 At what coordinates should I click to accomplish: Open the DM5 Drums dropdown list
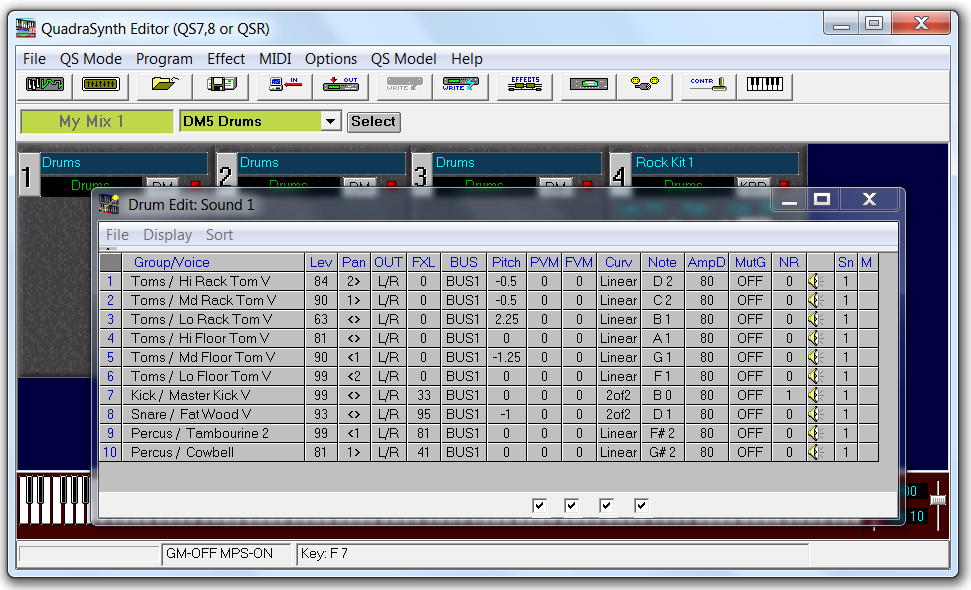[331, 122]
